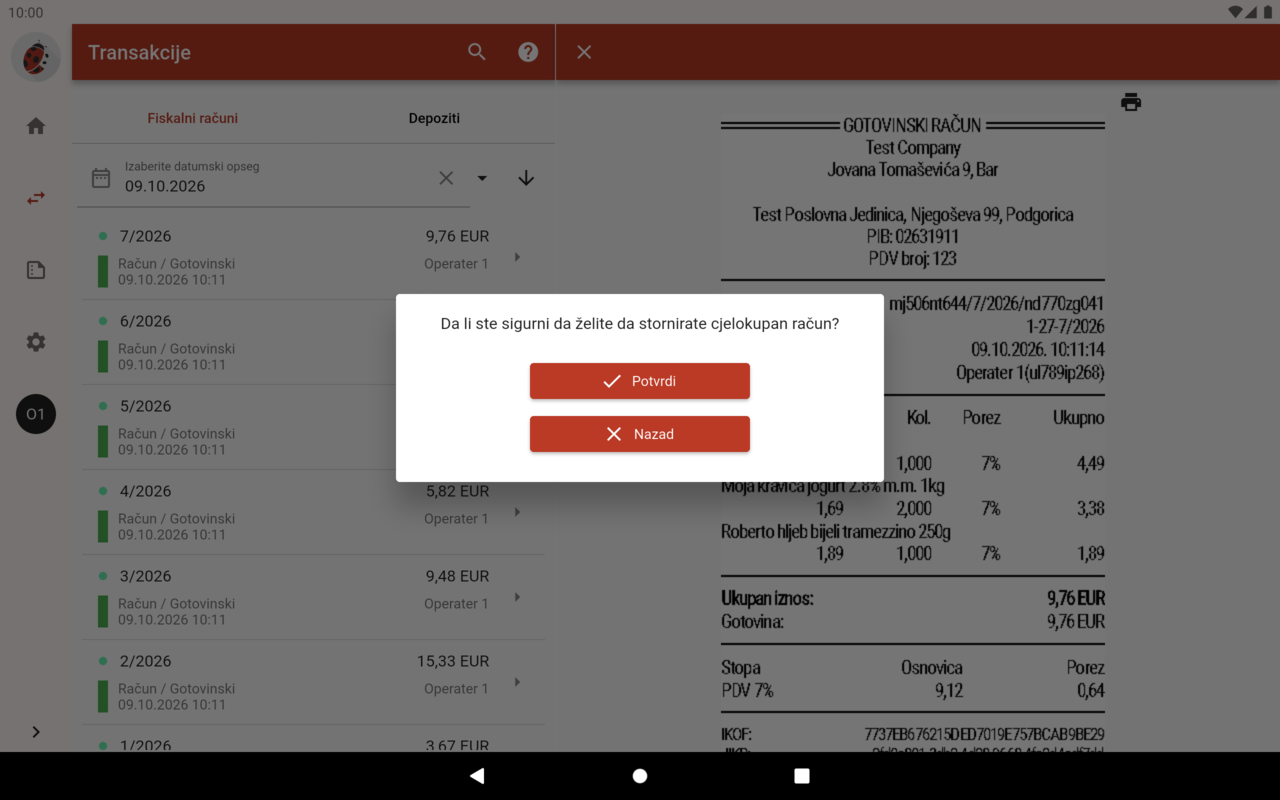Click the IKOF code value
Image resolution: width=1280 pixels, height=800 pixels.
pos(984,735)
